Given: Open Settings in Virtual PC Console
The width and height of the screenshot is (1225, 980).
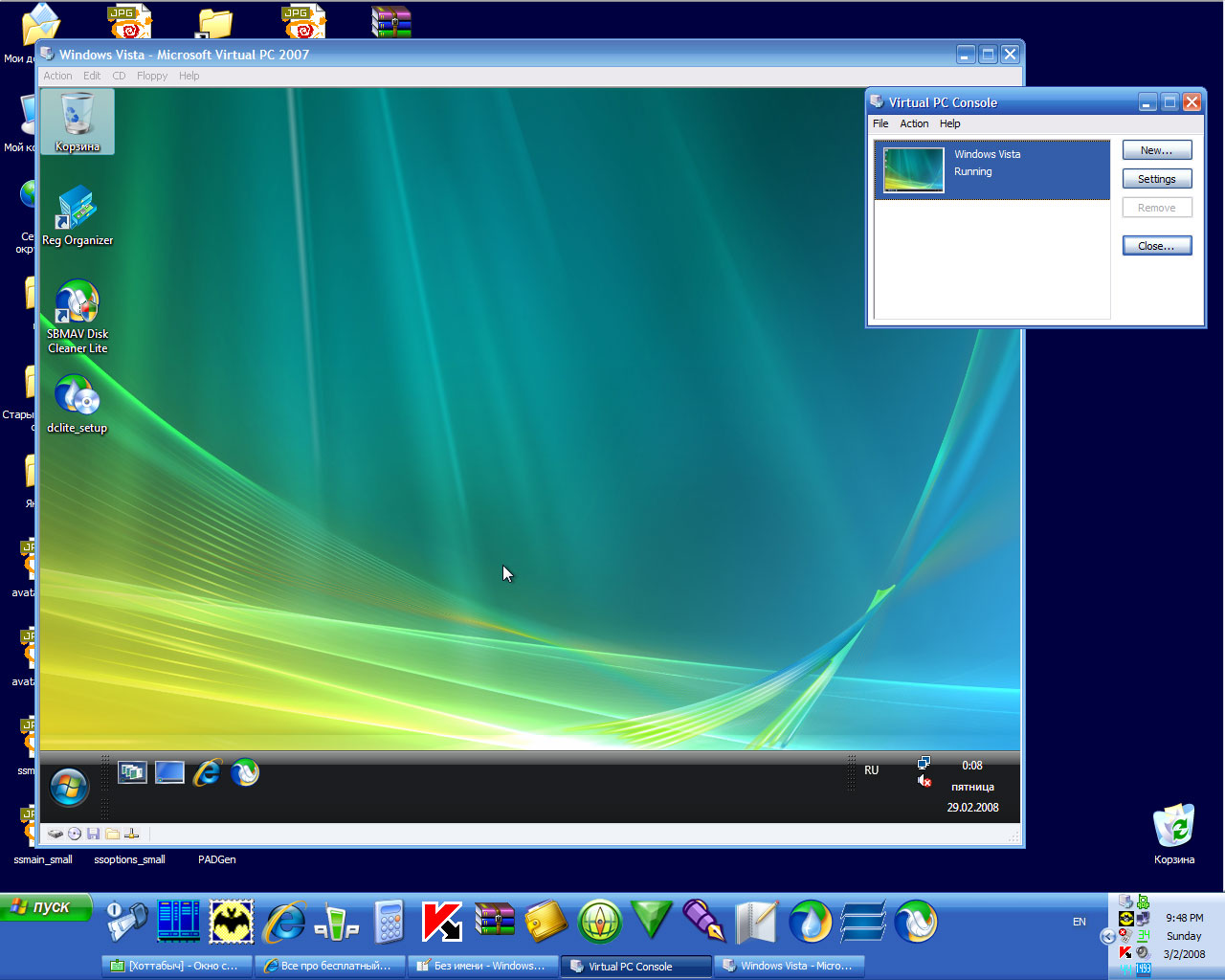Looking at the screenshot, I should (x=1156, y=179).
